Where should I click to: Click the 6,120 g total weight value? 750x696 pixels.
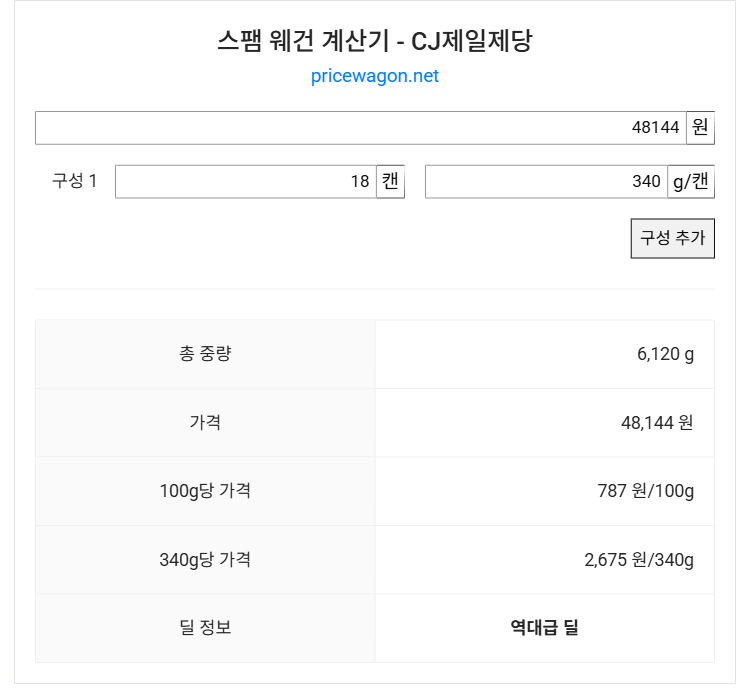(x=665, y=354)
